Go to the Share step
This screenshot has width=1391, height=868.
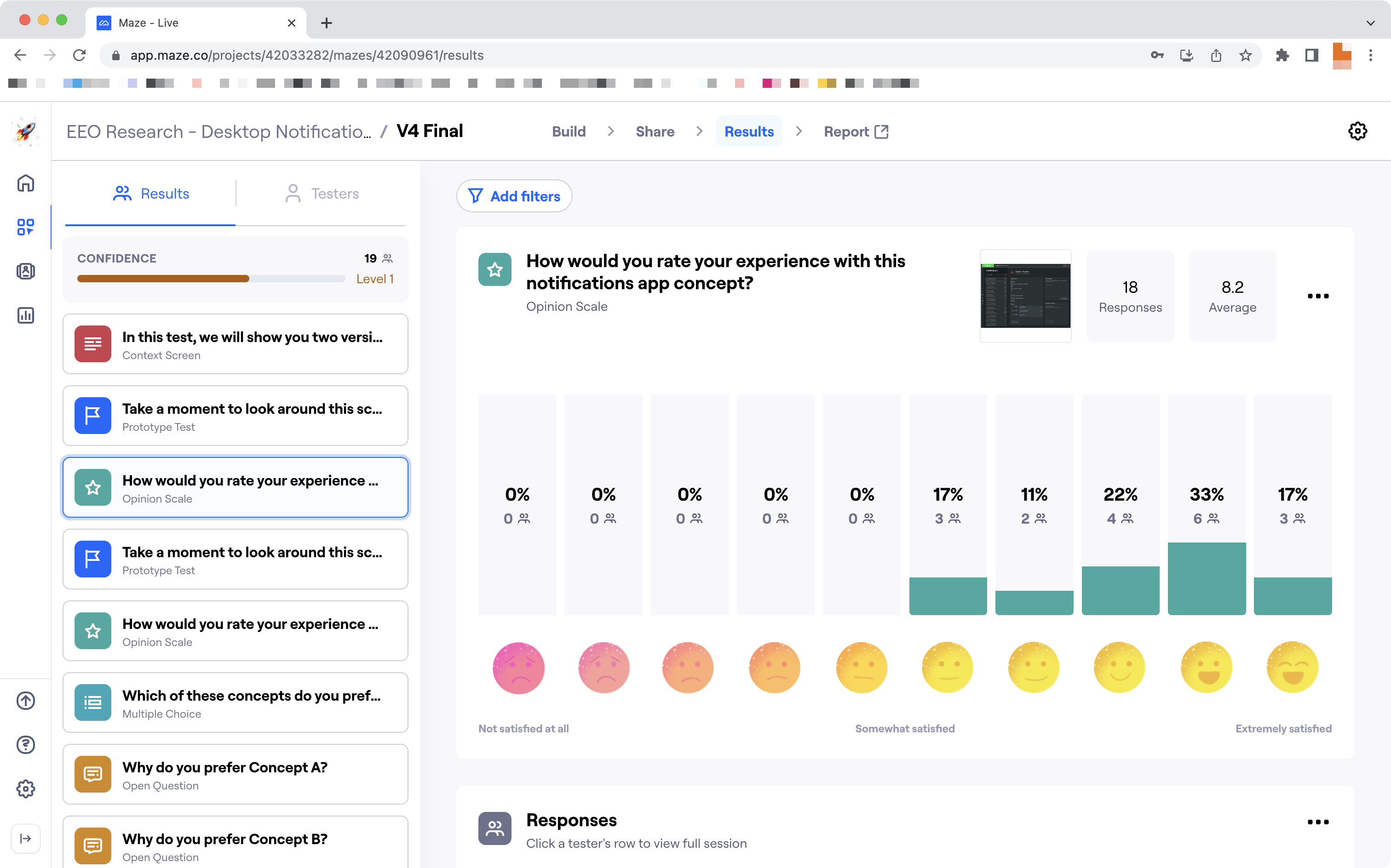[655, 131]
